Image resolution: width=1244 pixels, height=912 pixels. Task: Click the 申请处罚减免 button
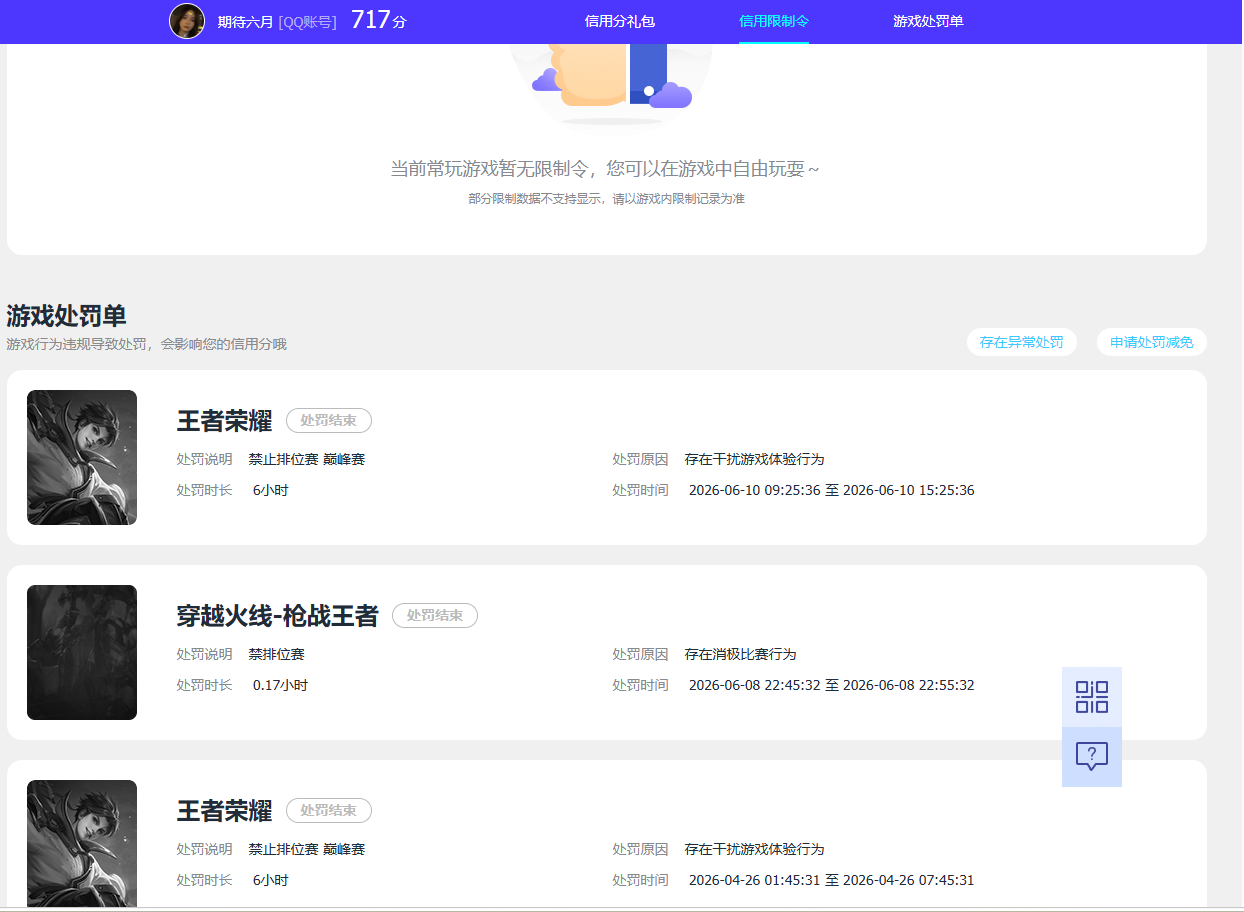tap(1152, 342)
